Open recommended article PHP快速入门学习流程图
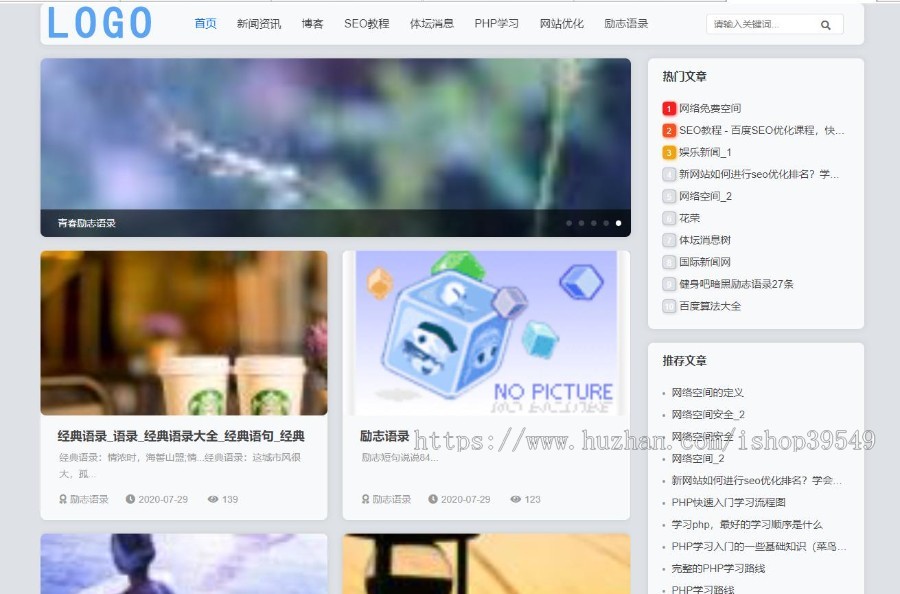 pyautogui.click(x=728, y=502)
